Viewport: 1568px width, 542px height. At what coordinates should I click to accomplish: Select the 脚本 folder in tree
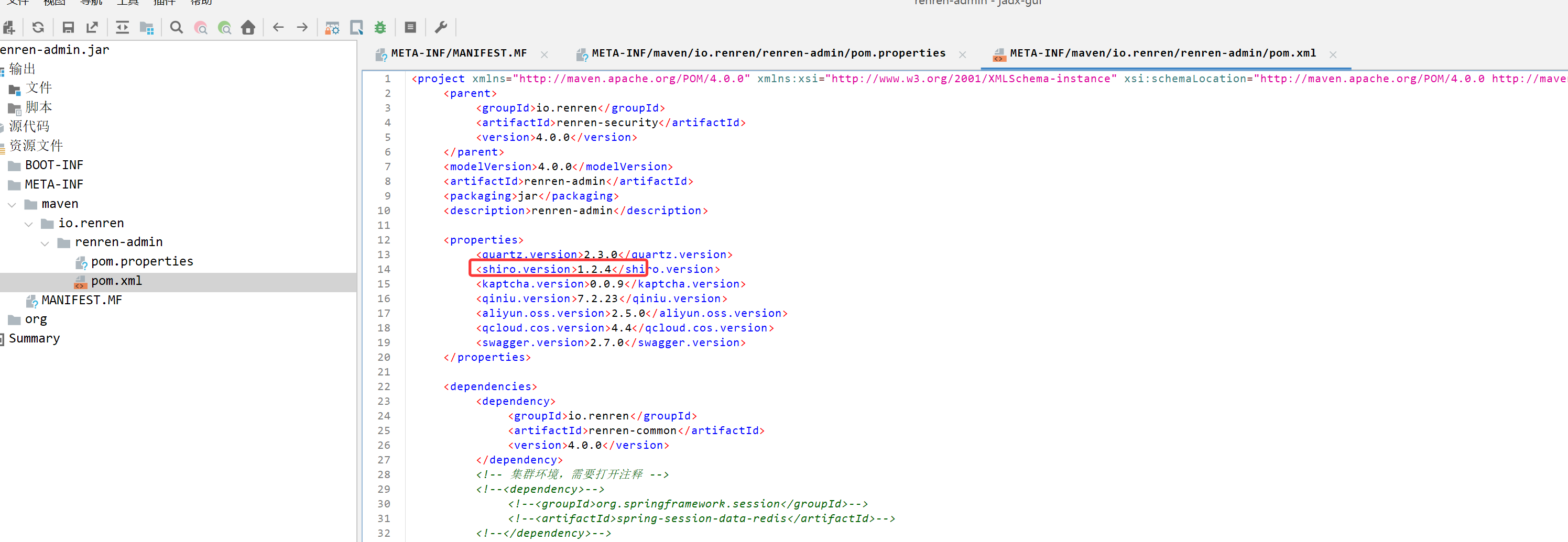(38, 108)
